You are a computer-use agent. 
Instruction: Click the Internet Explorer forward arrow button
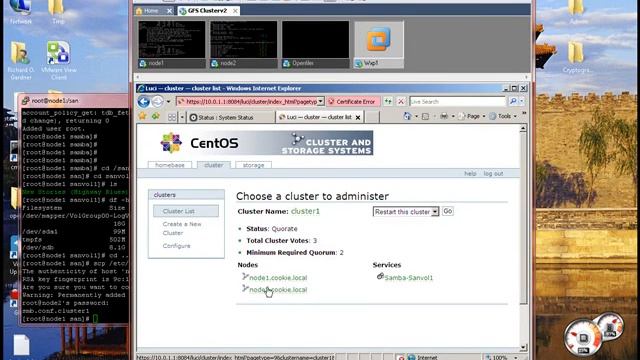click(158, 102)
